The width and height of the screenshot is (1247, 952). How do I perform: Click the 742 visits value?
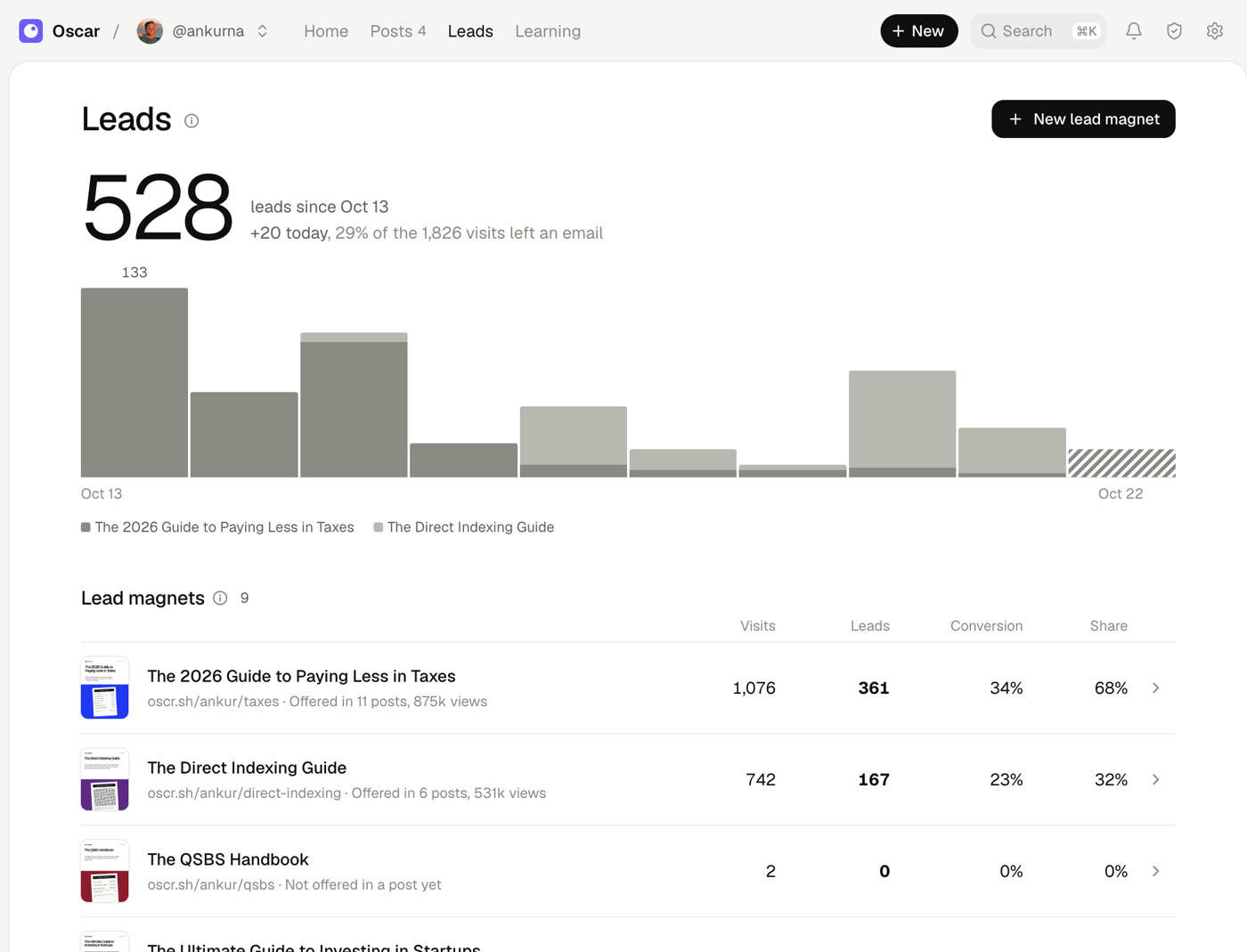tap(761, 780)
